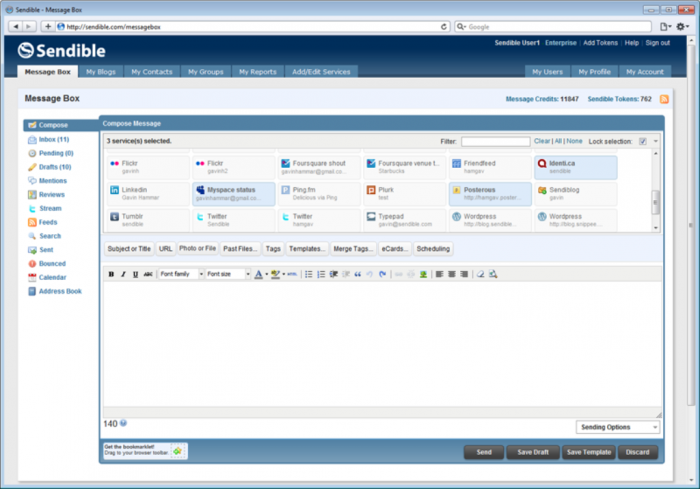
Task: Open the My Groups tab
Action: 206,71
